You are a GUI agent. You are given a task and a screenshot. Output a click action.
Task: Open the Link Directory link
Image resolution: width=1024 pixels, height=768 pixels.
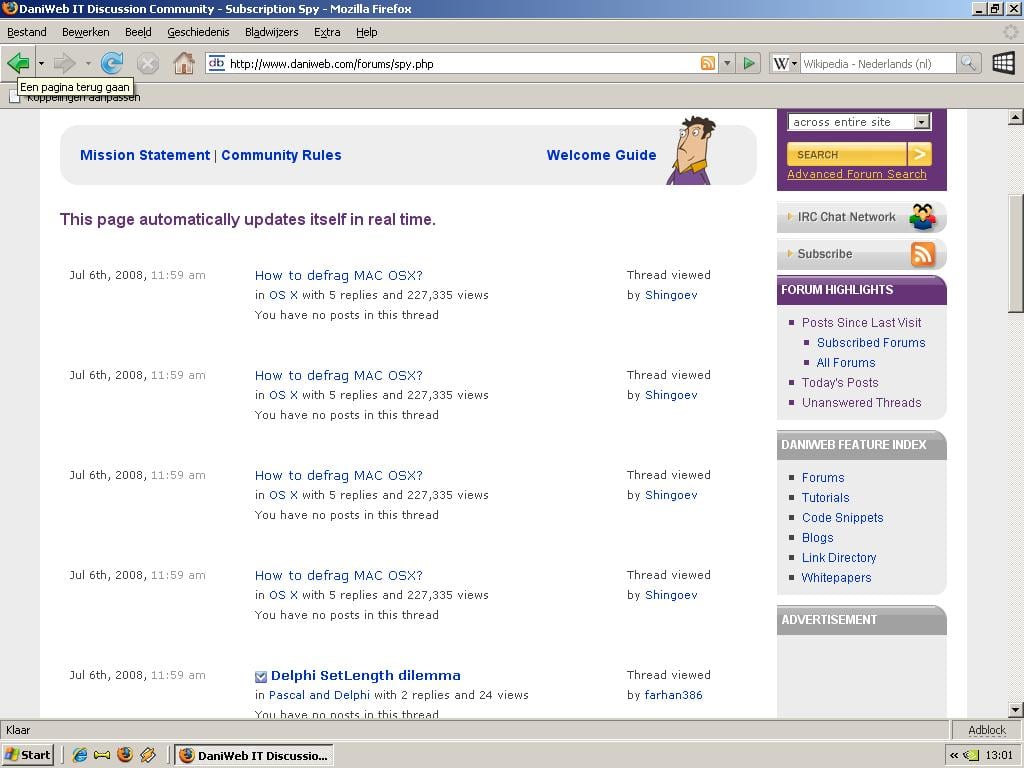[839, 558]
